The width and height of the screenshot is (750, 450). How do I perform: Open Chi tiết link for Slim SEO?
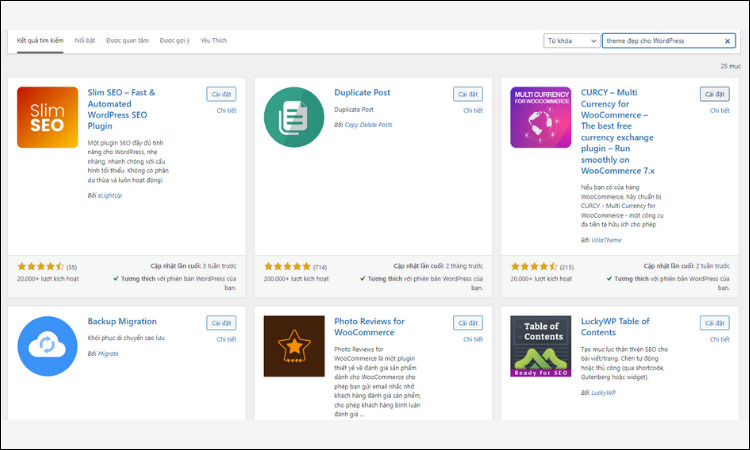coord(226,110)
